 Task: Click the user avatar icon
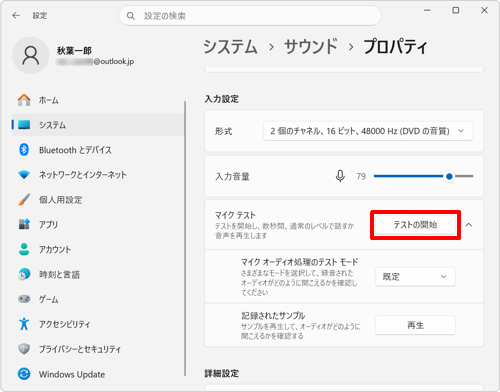31,55
